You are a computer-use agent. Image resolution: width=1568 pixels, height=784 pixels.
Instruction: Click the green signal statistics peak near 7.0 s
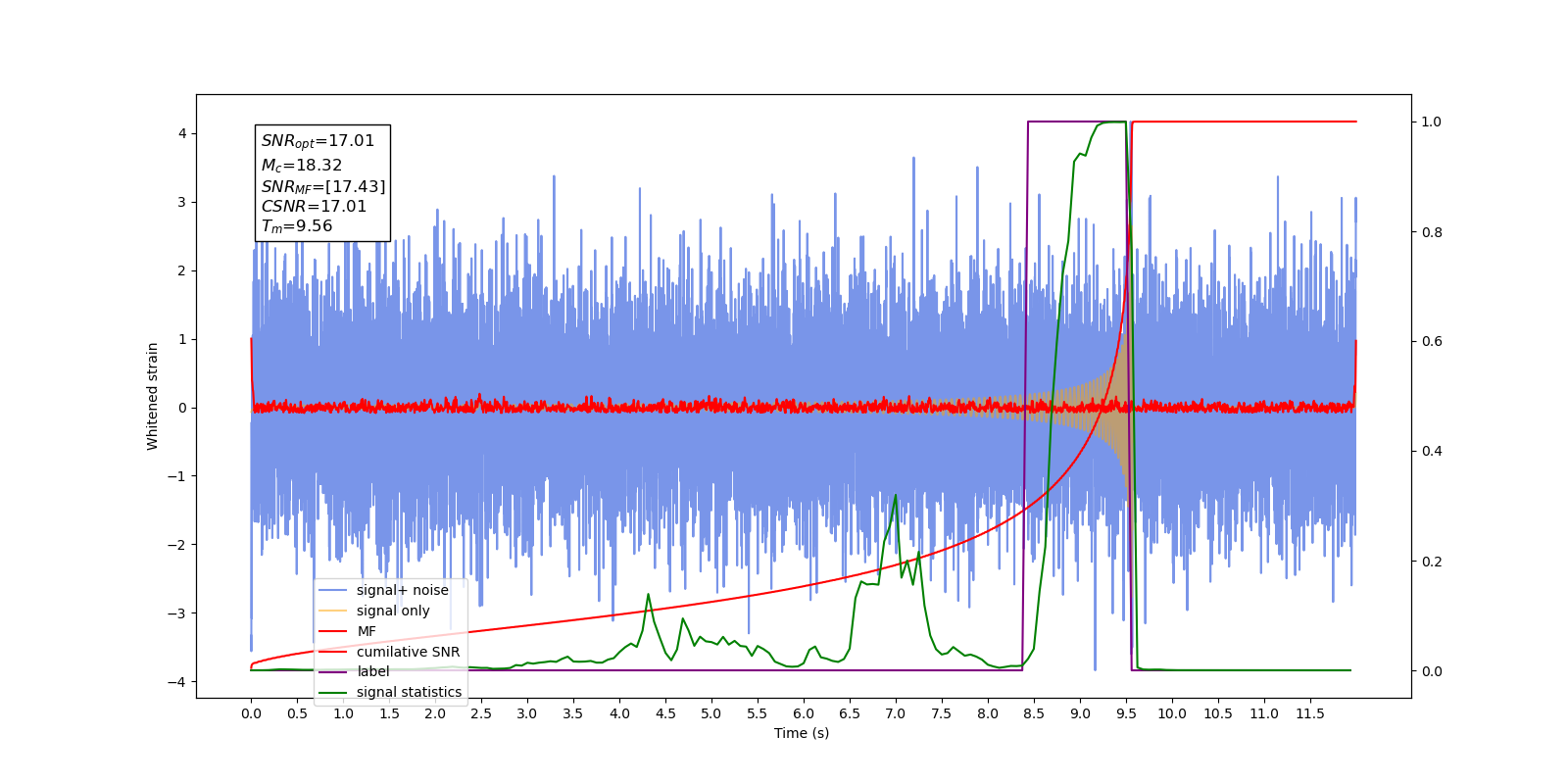pos(896,496)
